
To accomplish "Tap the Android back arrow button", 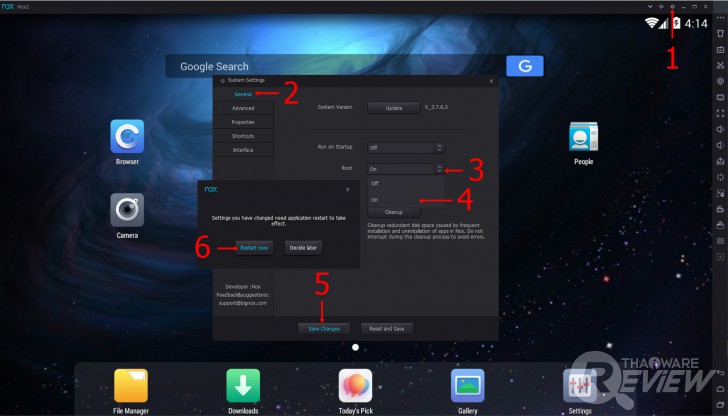I will tap(720, 373).
